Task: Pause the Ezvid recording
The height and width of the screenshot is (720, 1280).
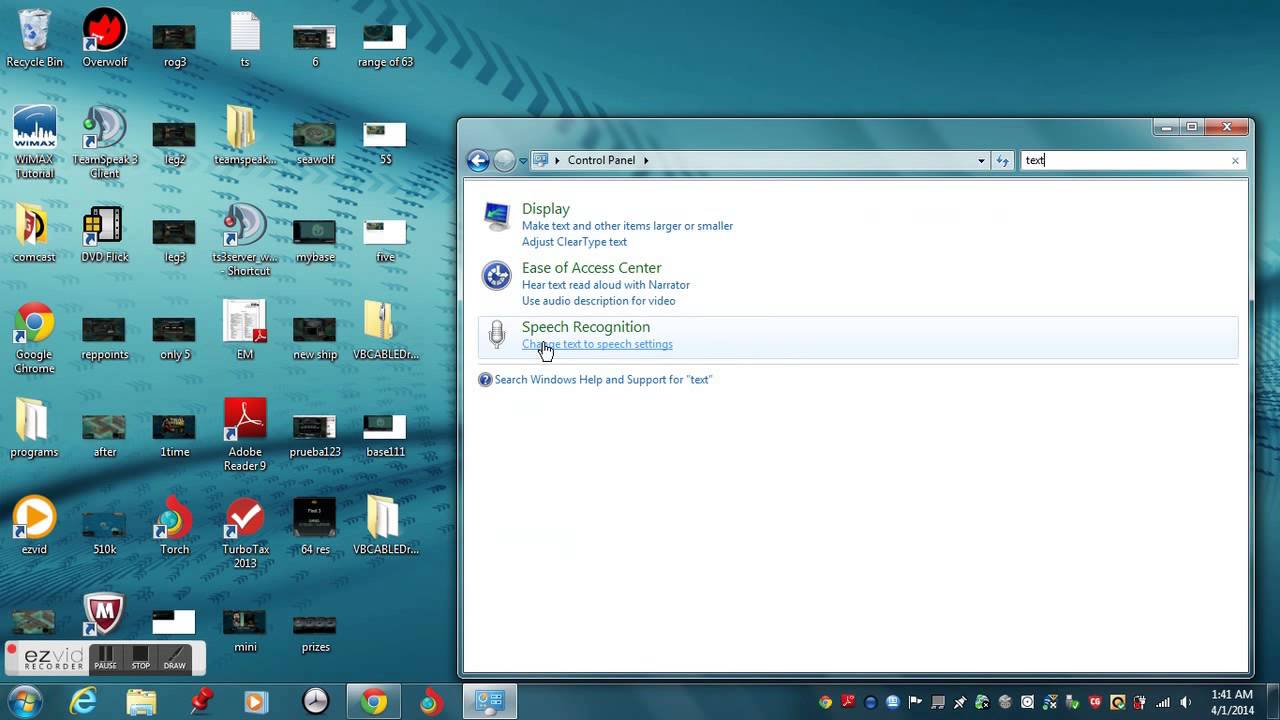Action: pos(105,659)
